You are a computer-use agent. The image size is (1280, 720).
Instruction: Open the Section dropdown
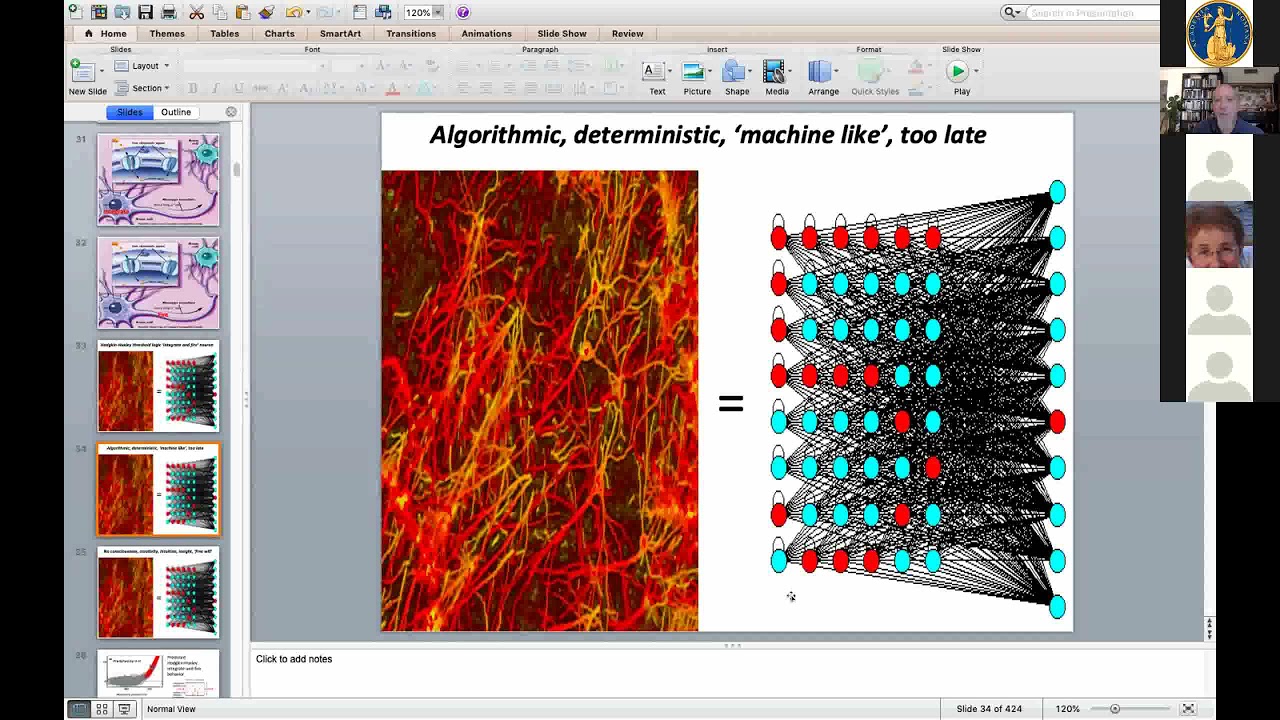[x=142, y=88]
